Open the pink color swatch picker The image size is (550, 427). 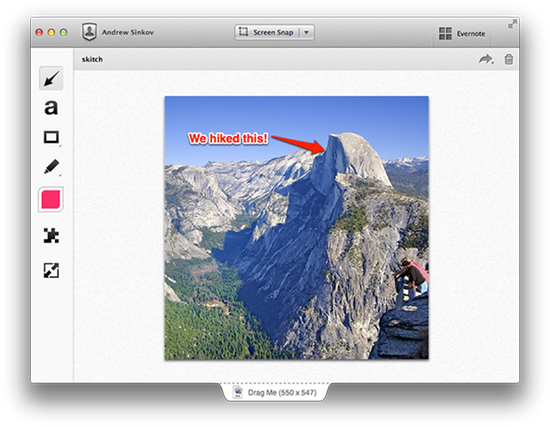pos(51,199)
